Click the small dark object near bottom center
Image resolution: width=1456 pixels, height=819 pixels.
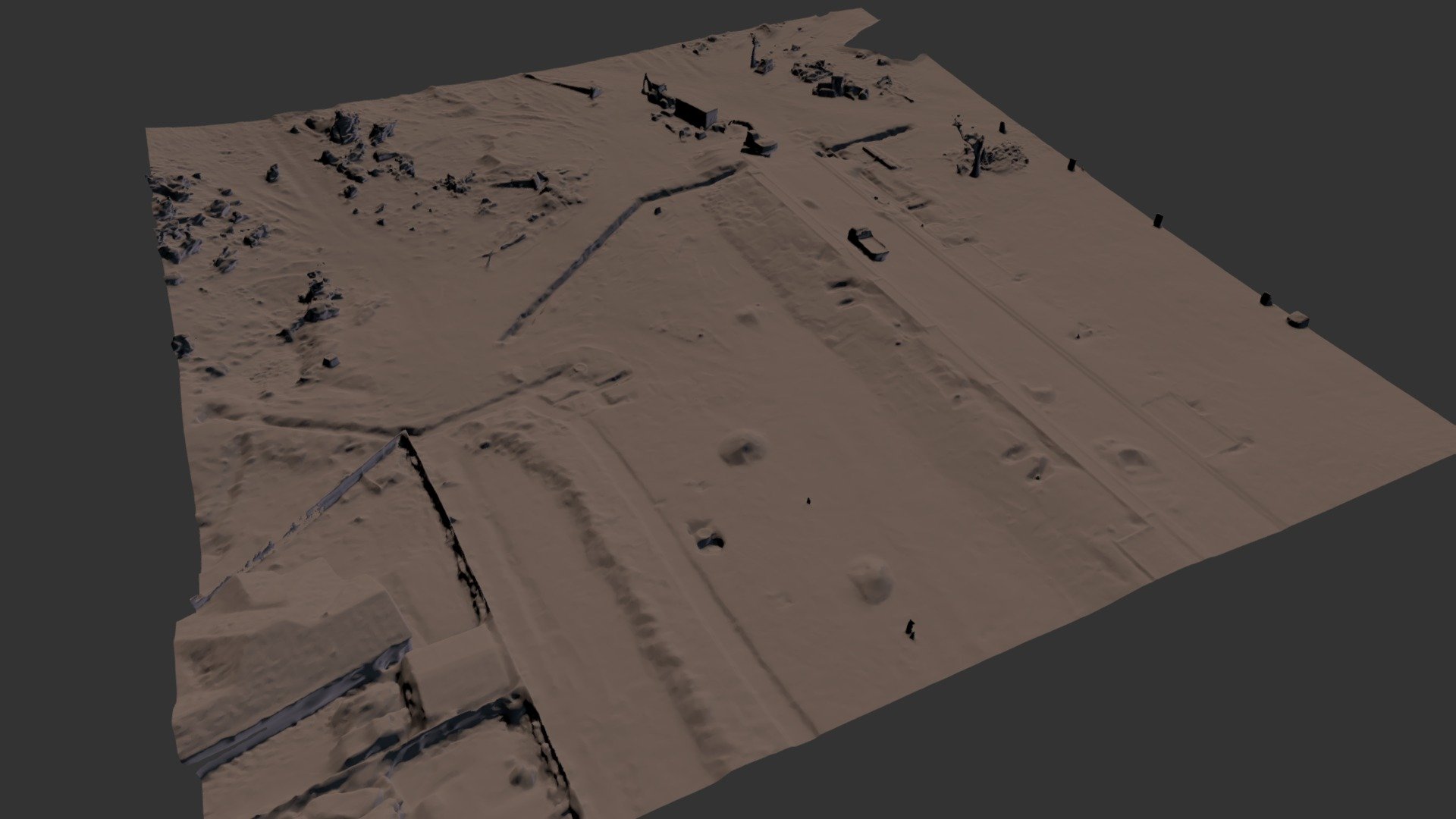click(910, 629)
